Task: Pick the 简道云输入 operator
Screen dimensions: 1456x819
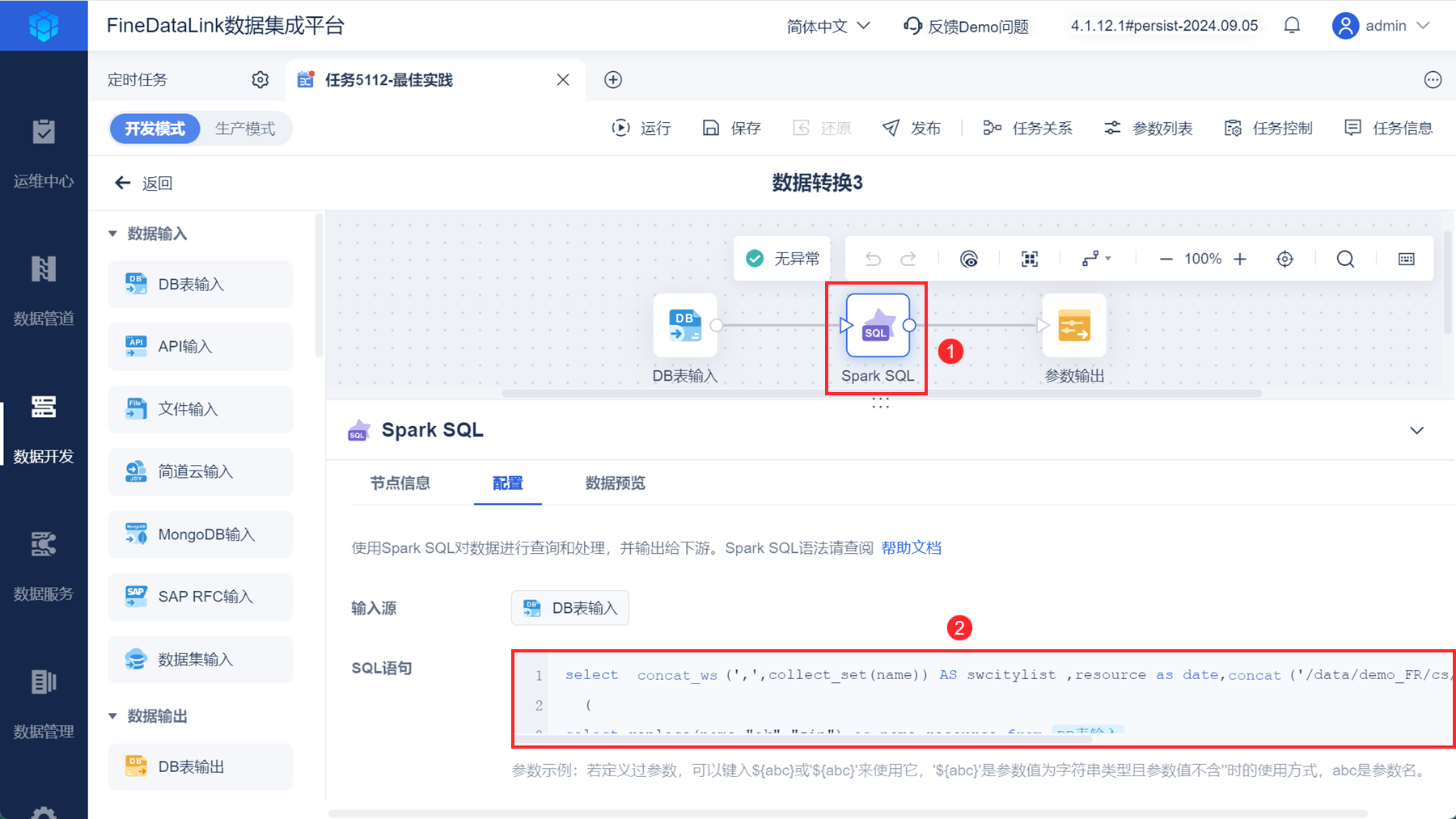Action: pyautogui.click(x=201, y=471)
